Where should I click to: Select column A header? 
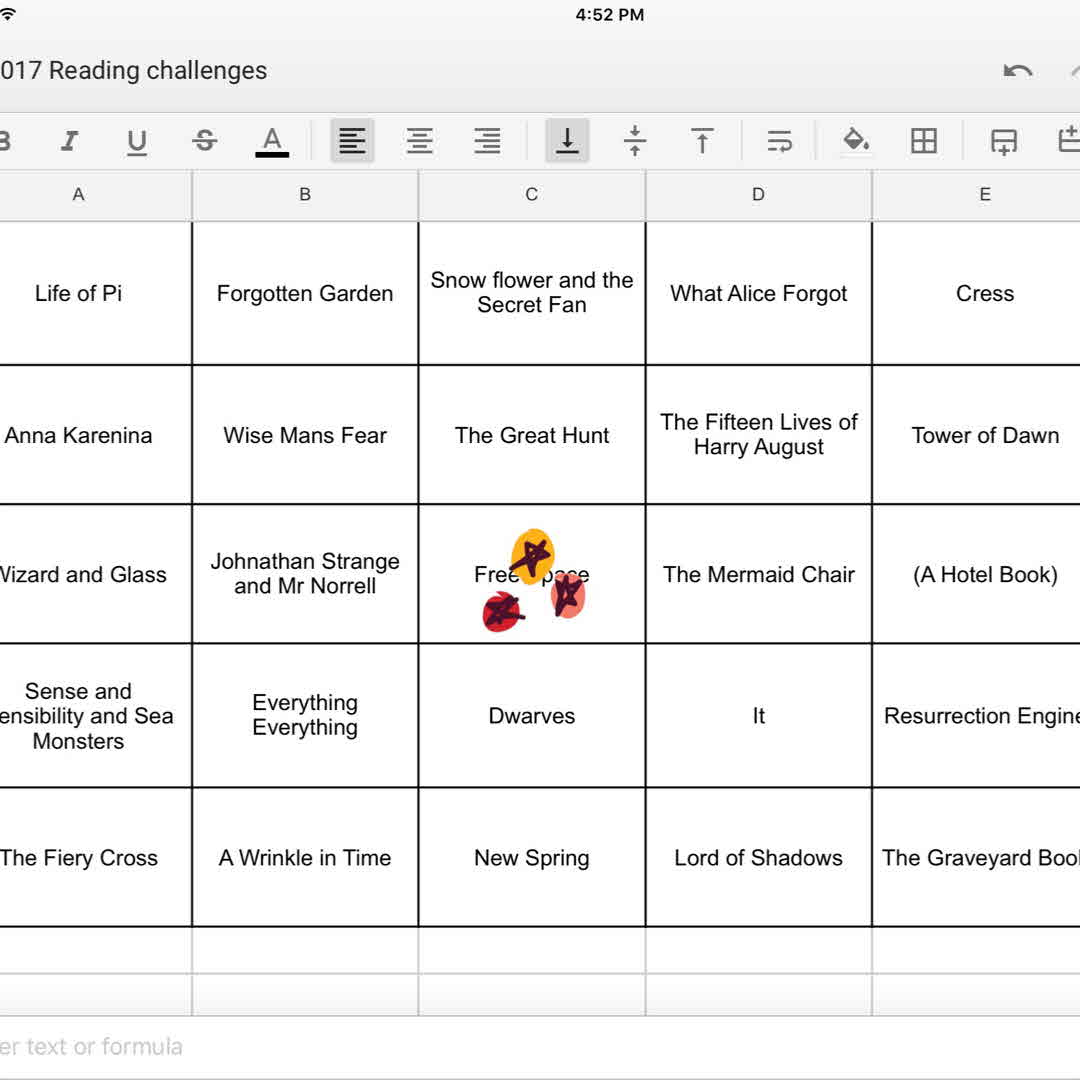(79, 195)
